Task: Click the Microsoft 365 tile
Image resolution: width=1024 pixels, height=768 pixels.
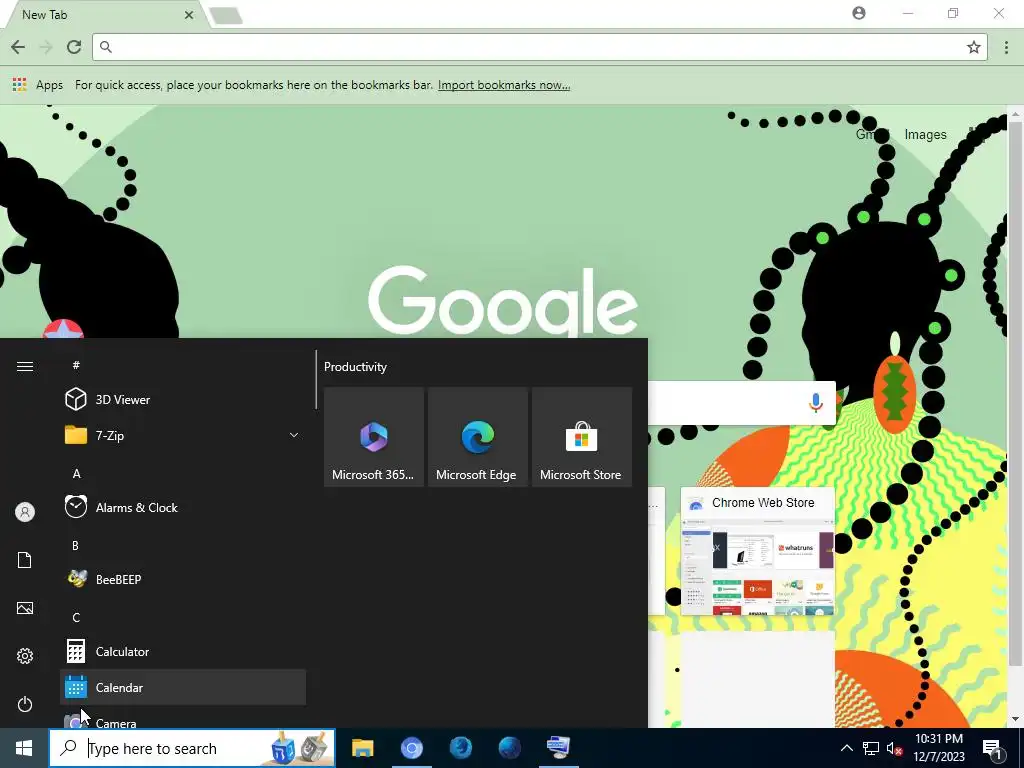Action: click(374, 437)
